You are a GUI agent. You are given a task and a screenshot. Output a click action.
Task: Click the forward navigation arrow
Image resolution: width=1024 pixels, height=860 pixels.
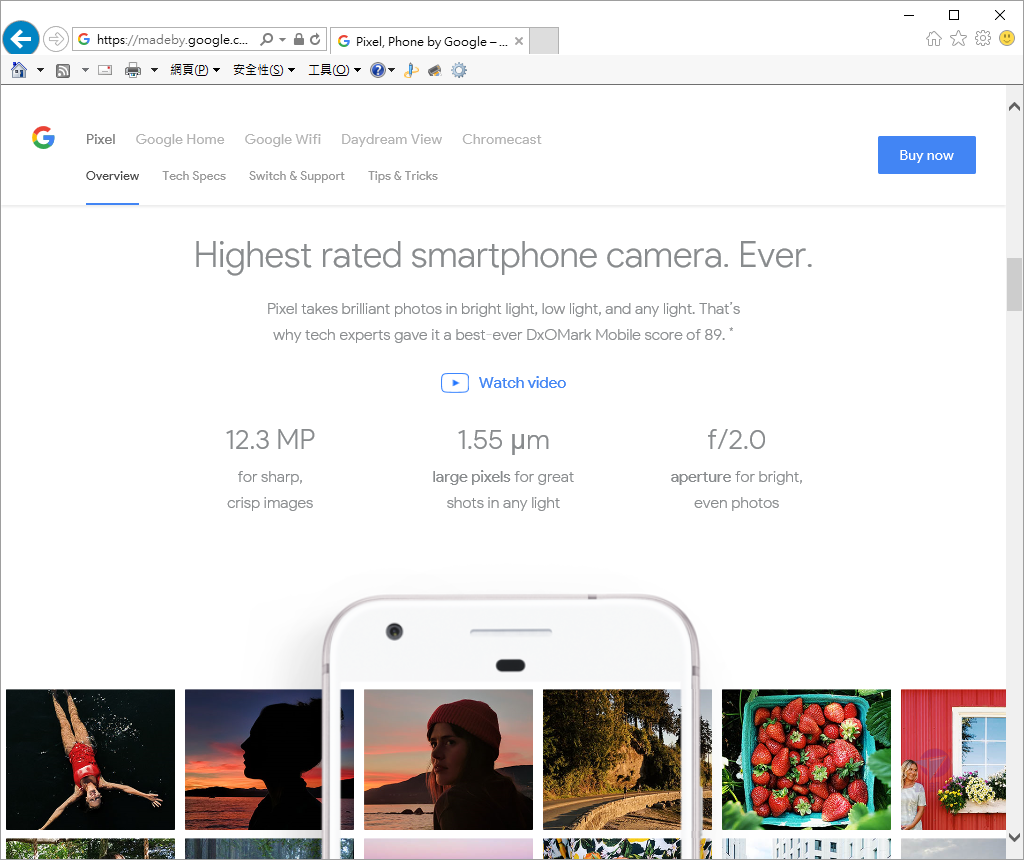tap(56, 39)
